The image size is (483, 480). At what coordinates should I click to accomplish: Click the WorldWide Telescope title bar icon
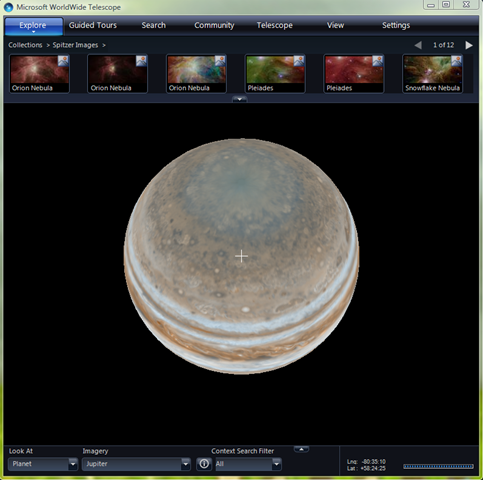pos(9,7)
